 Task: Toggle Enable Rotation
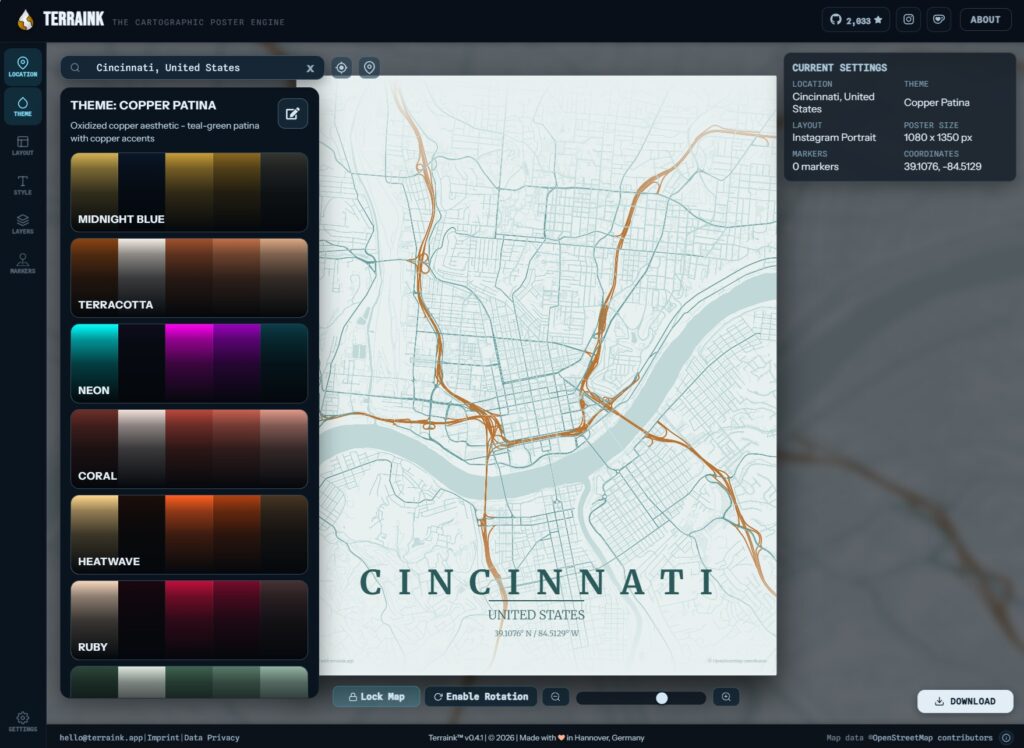480,697
